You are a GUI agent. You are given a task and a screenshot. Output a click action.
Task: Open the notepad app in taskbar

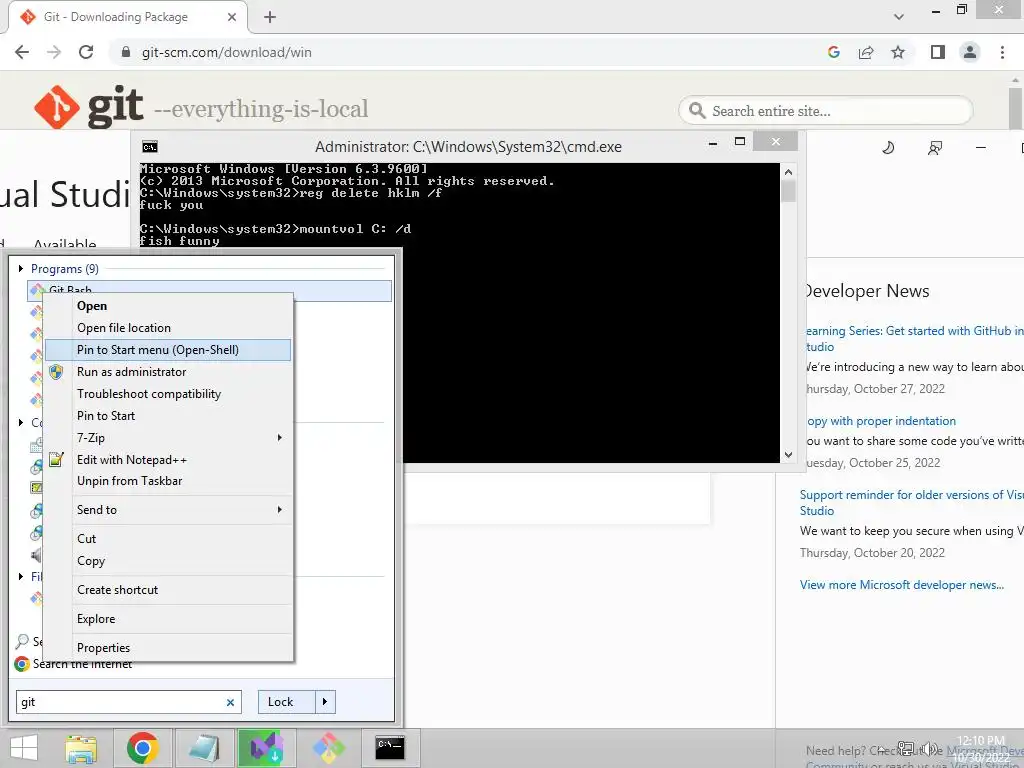[204, 748]
